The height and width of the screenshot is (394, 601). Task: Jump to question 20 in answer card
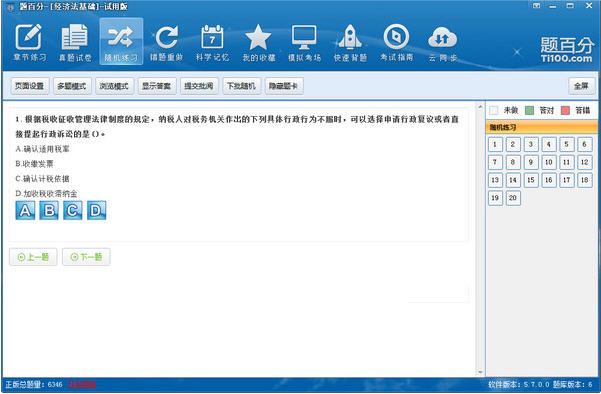click(x=513, y=198)
